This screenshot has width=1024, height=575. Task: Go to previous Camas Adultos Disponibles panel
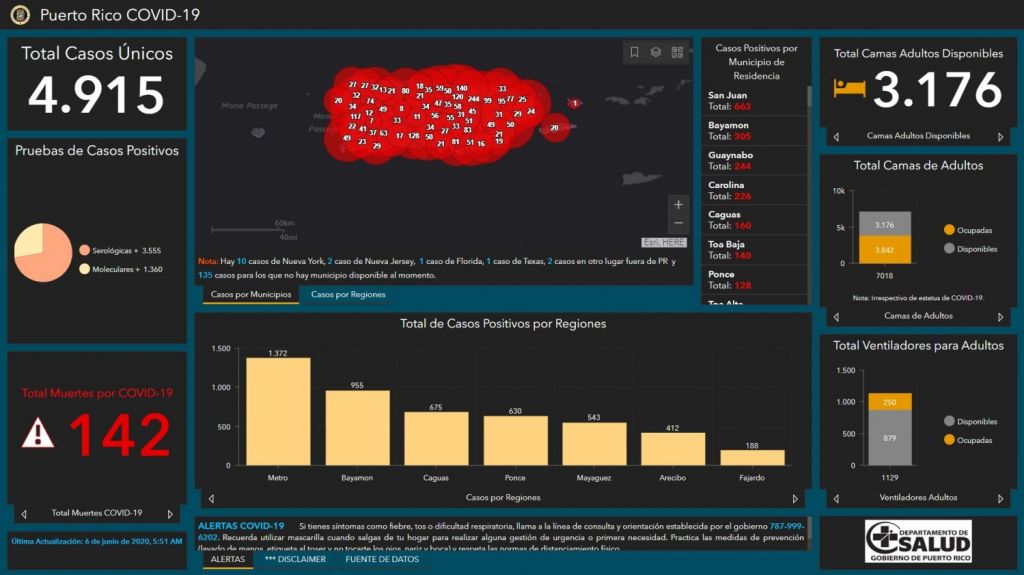(x=837, y=136)
